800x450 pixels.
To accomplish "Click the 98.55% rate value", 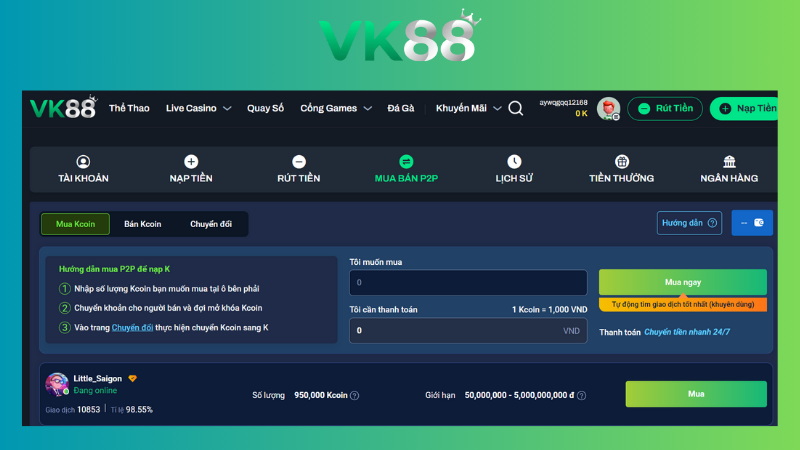I will (x=139, y=410).
